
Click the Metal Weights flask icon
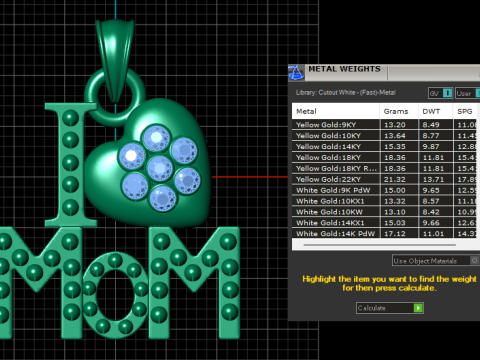296,72
